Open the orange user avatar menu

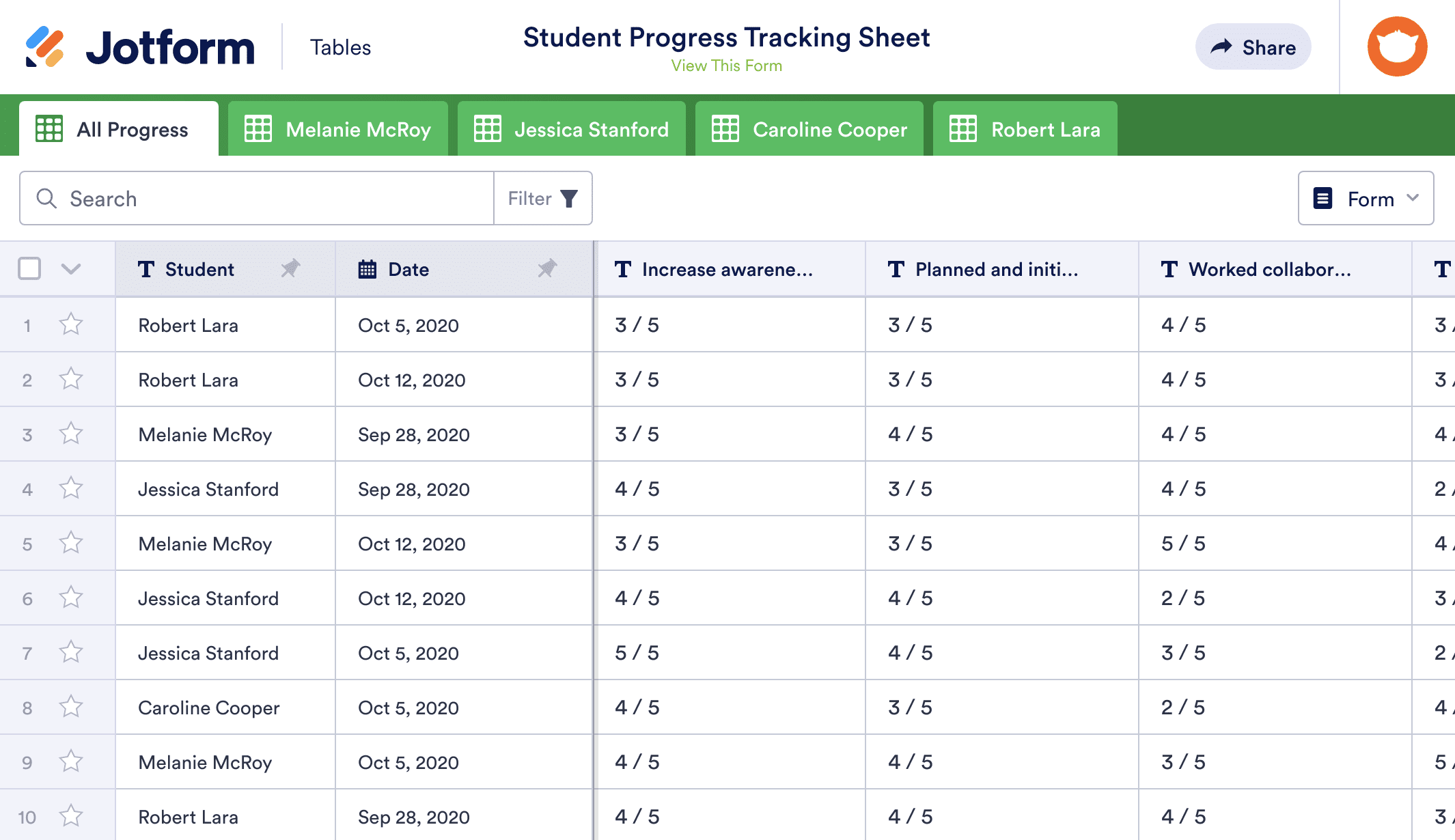[x=1397, y=46]
